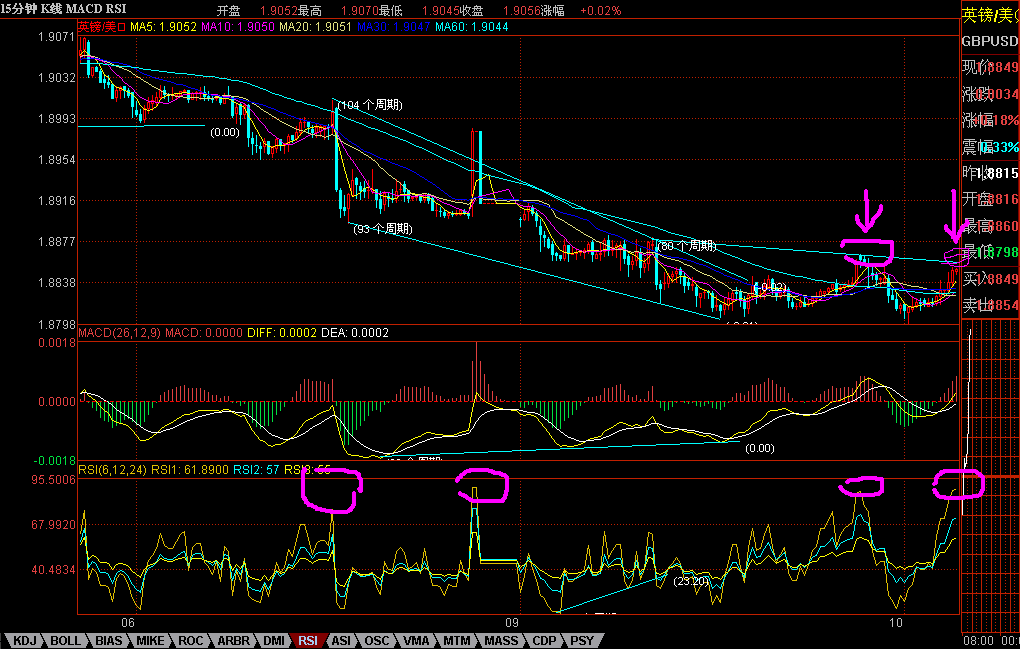Switch to the CDP tab
Screen dimensions: 1020x649
point(544,640)
